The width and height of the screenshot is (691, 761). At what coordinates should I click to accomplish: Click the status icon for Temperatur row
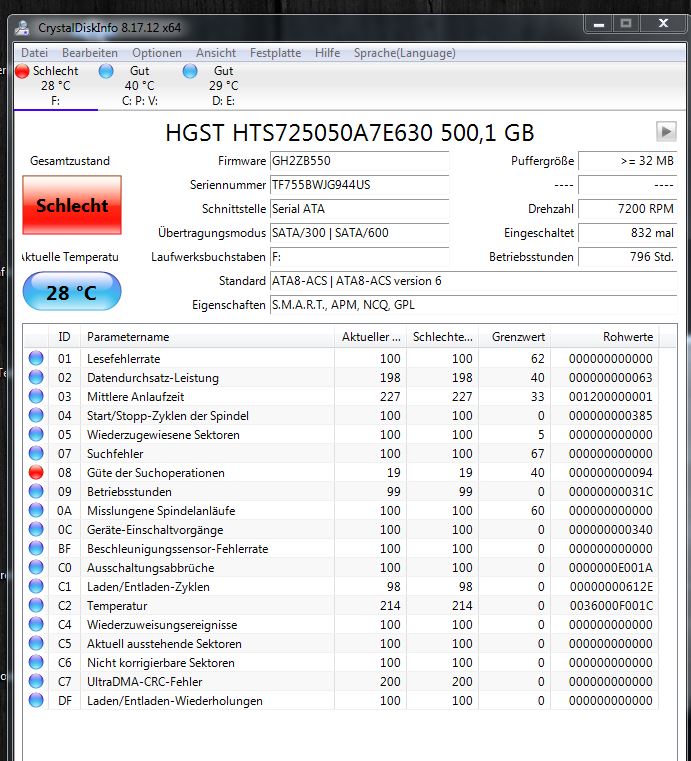(36, 605)
